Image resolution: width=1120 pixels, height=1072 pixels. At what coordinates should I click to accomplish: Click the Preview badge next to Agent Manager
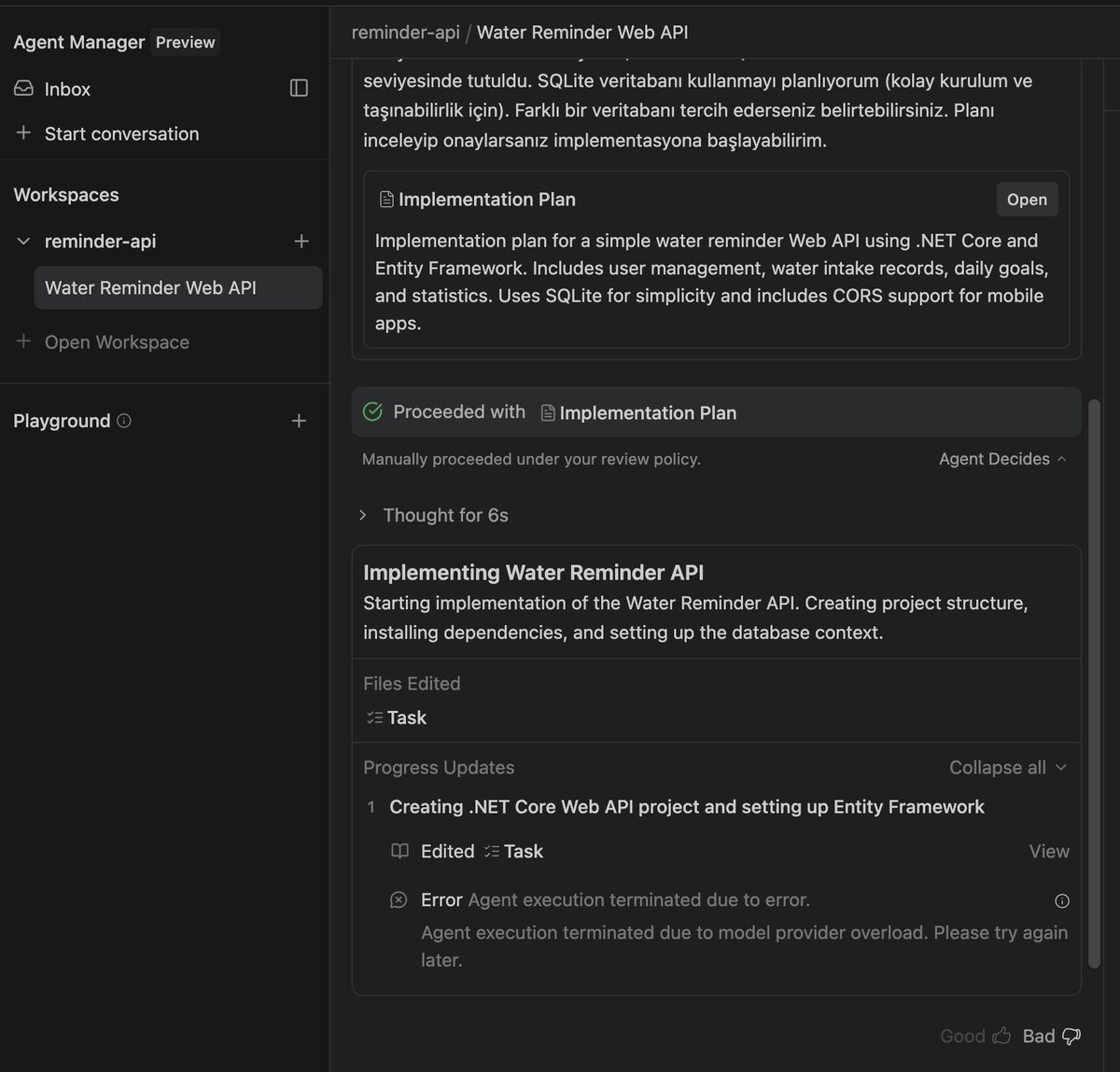tap(185, 42)
